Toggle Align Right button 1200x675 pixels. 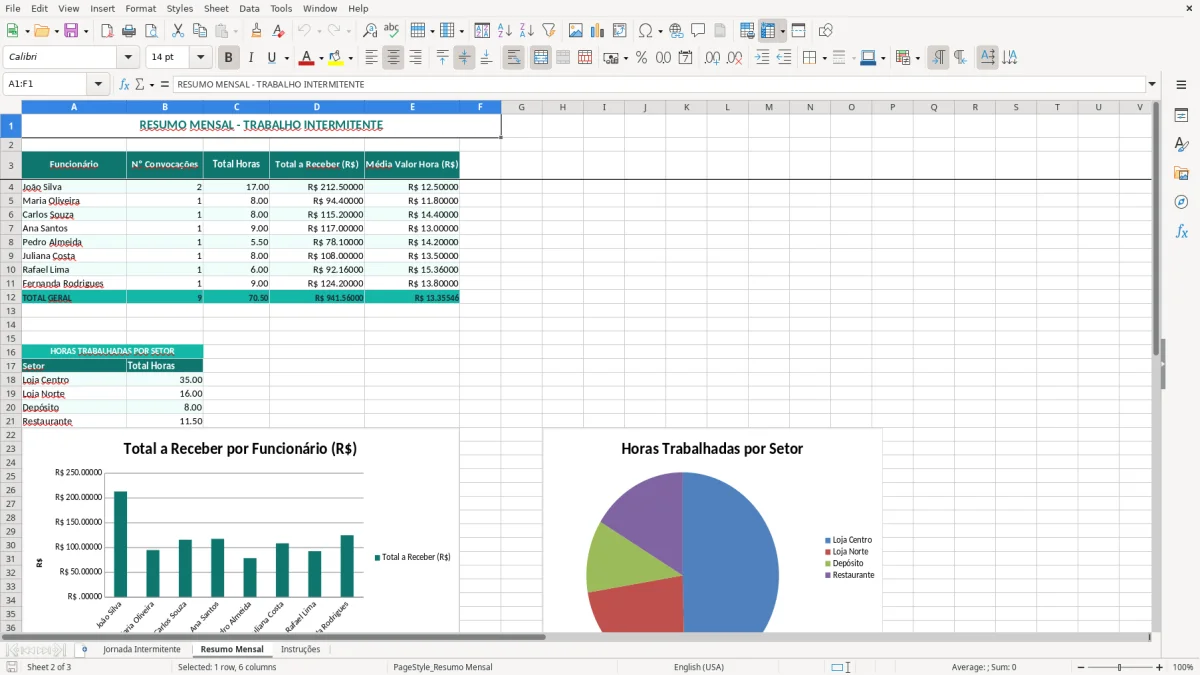click(x=415, y=58)
